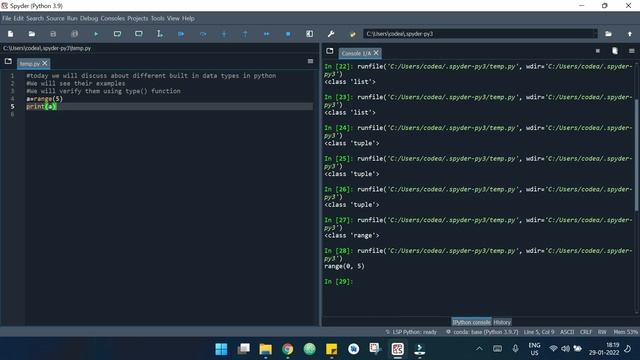Viewport: 640px width, 360px height.
Task: Open the Windows Start menu
Action: 221,349
